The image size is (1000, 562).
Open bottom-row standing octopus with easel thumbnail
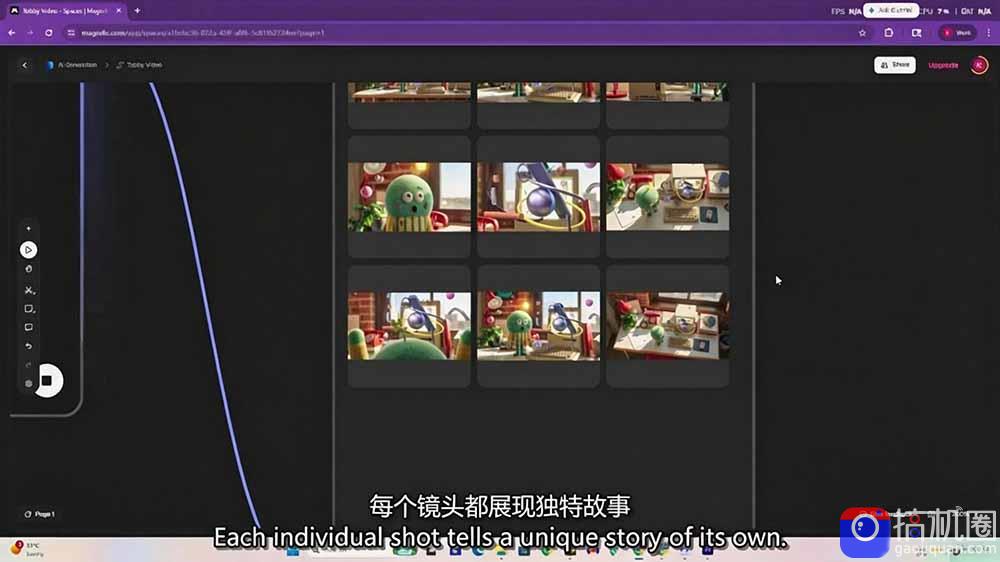[x=538, y=326]
